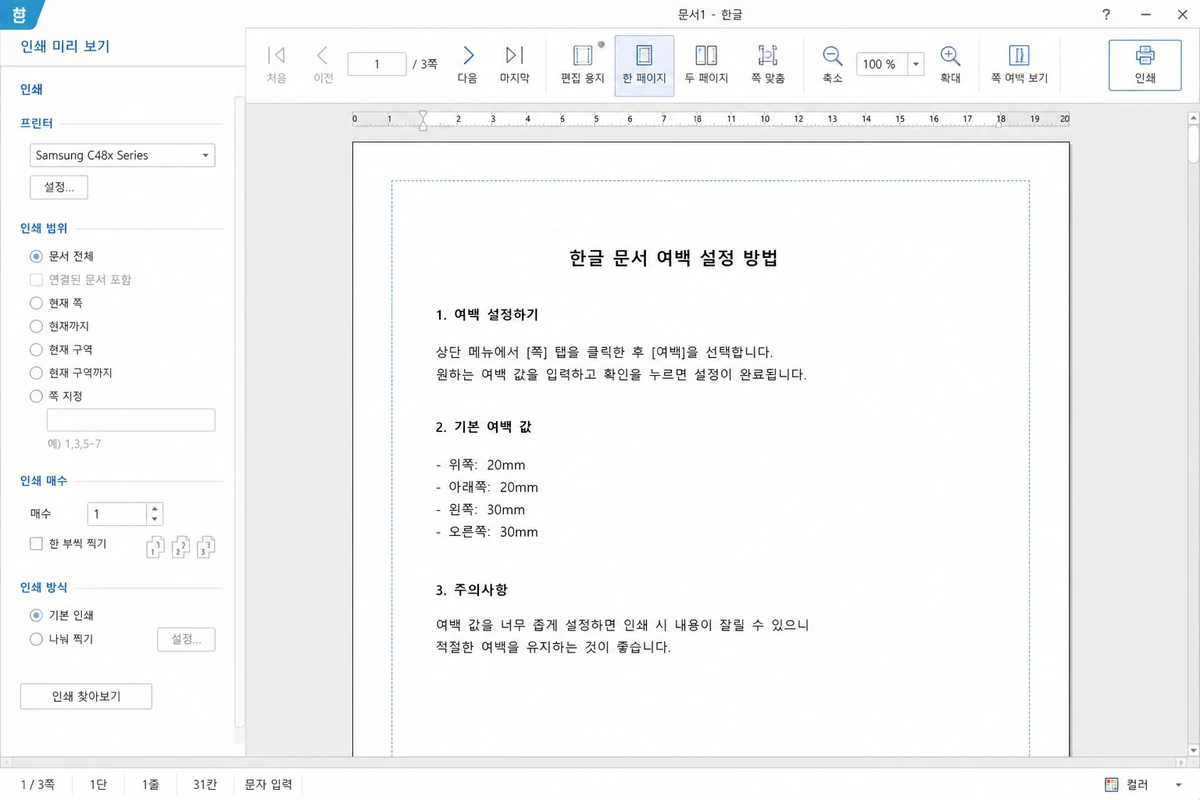The image size is (1200, 800).
Task: Click heading 2. 기본 여백 값
Action: tap(484, 427)
